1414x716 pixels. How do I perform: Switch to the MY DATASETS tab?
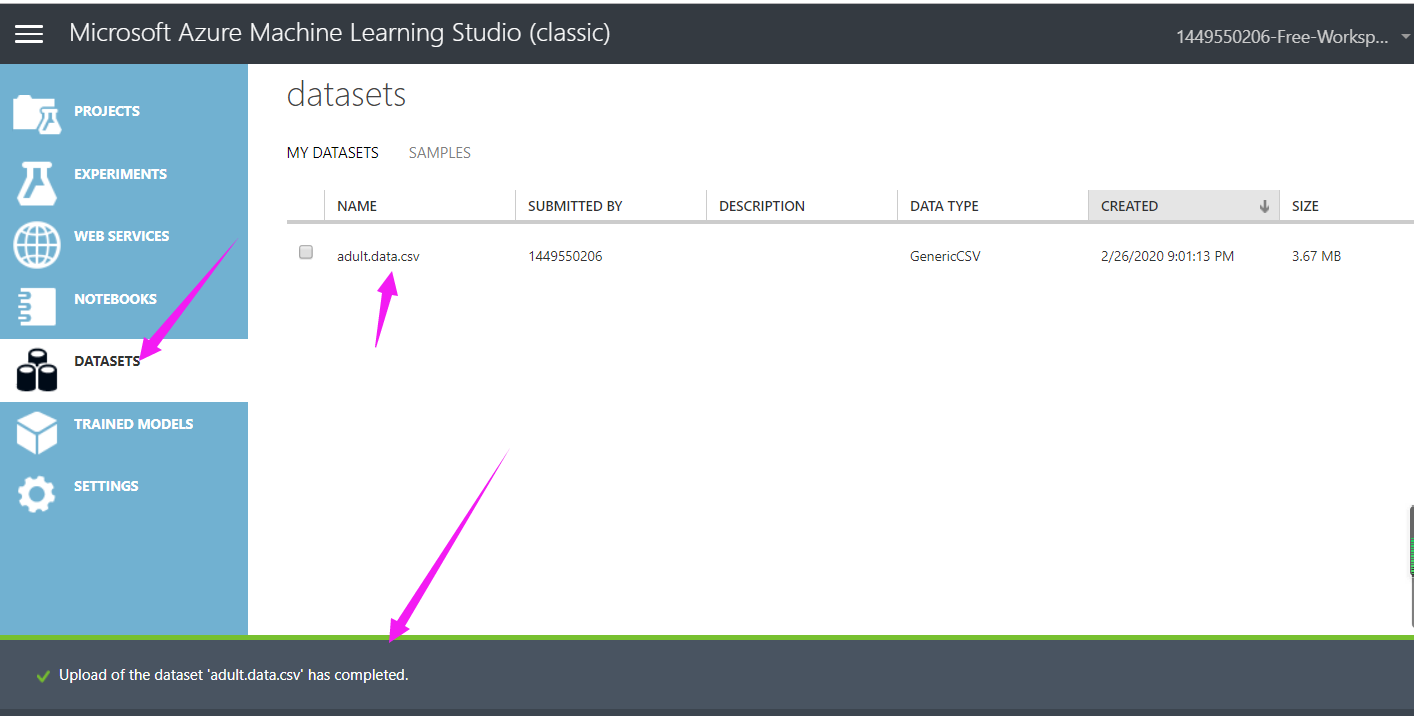[333, 153]
